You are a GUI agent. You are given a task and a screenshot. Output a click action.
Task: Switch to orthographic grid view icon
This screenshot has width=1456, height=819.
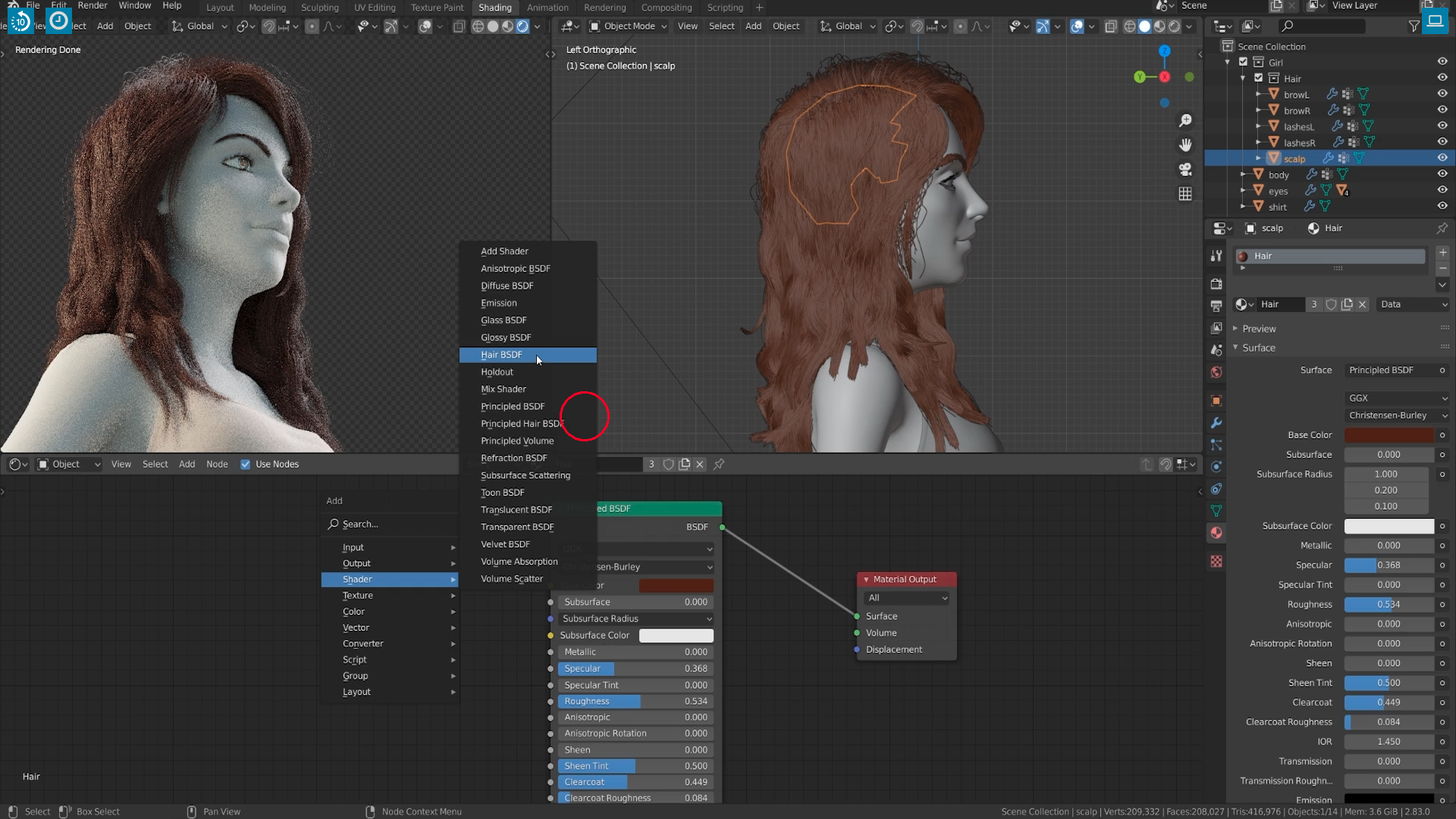click(1185, 194)
